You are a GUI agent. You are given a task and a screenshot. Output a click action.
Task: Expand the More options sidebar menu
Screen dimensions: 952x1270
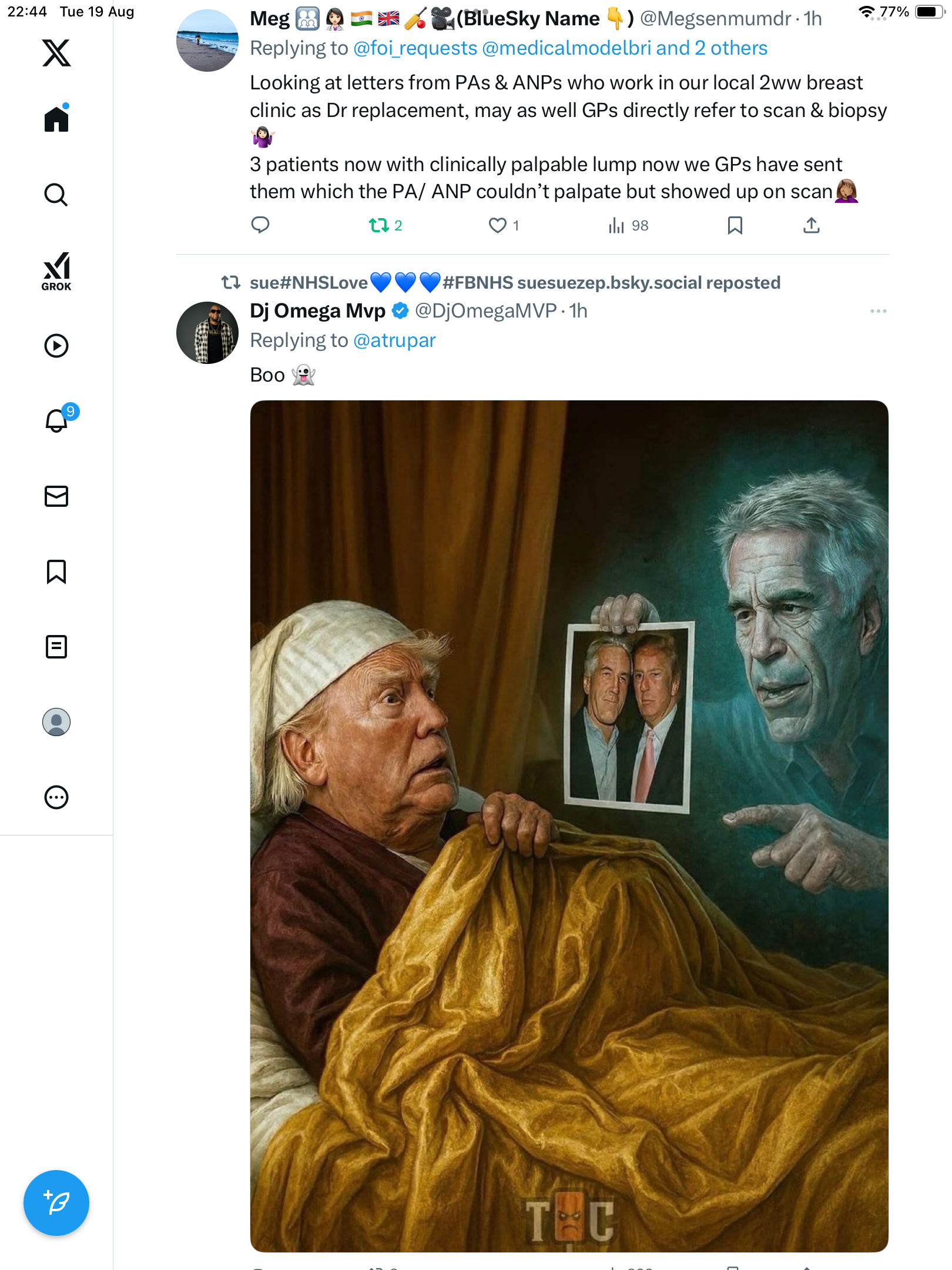click(56, 797)
